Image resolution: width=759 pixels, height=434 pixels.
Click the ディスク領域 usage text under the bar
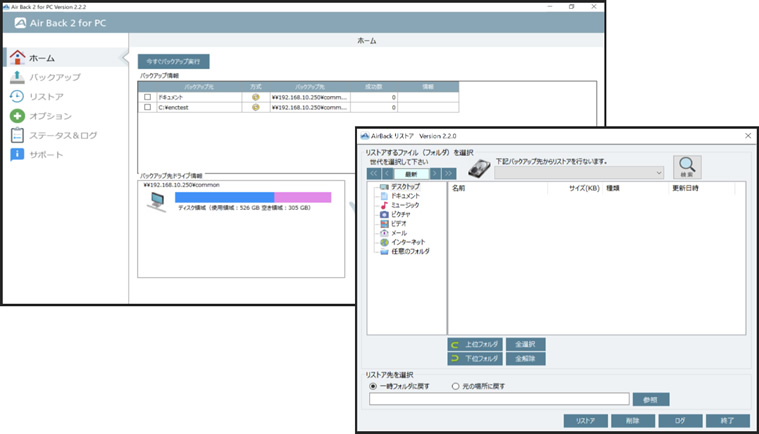(244, 208)
